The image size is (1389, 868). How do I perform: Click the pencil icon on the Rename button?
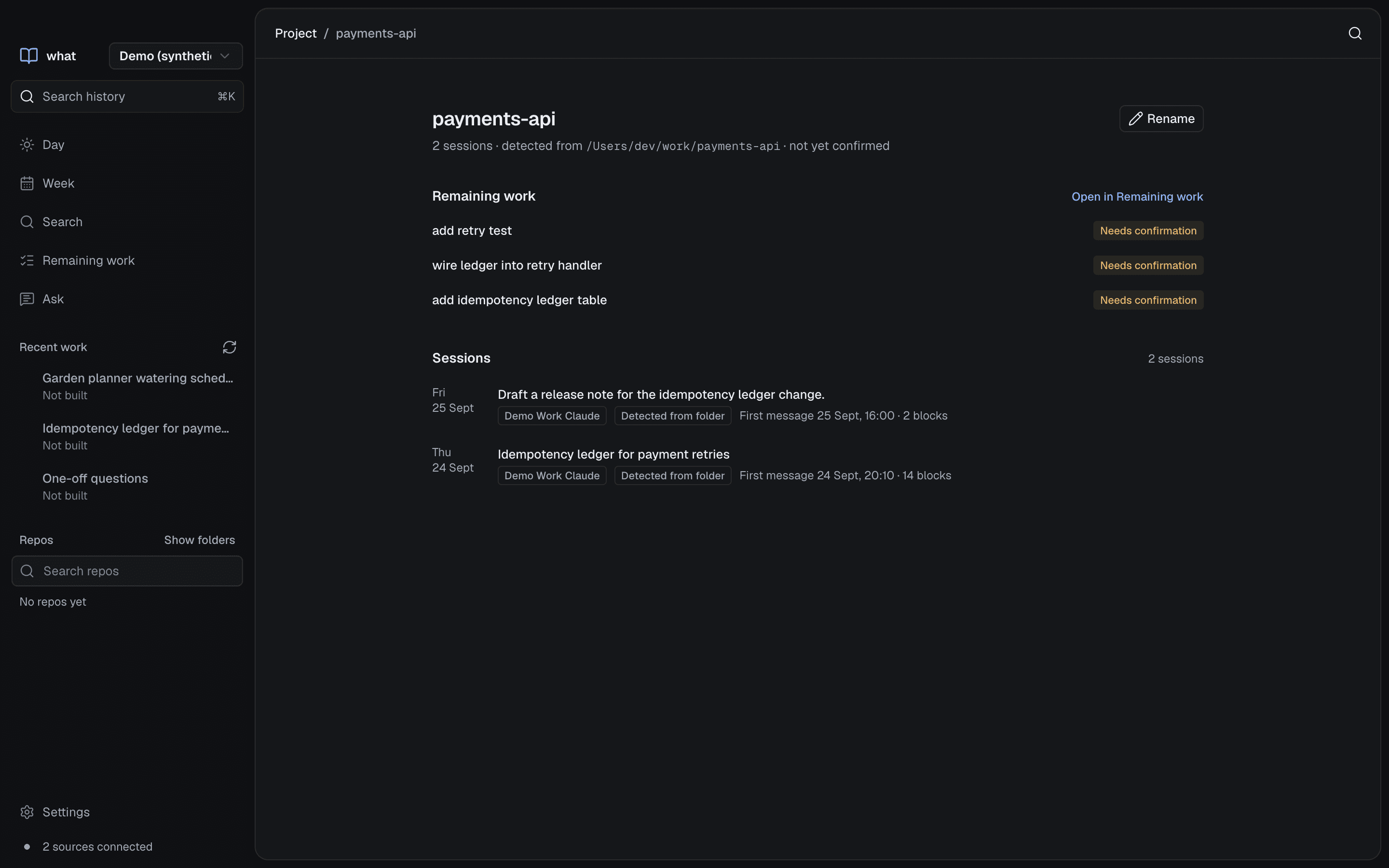click(1135, 119)
